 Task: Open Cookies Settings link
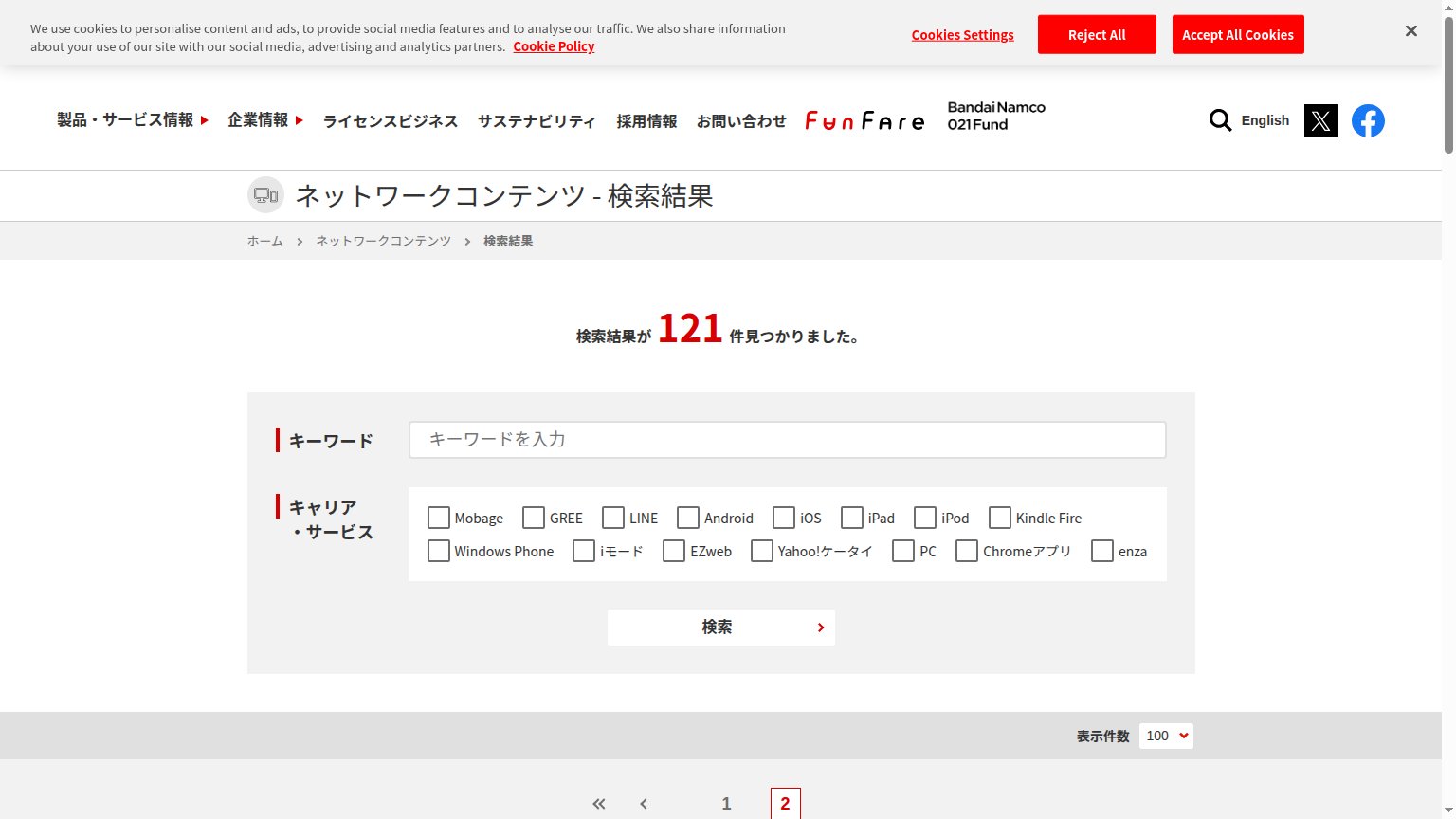[962, 35]
